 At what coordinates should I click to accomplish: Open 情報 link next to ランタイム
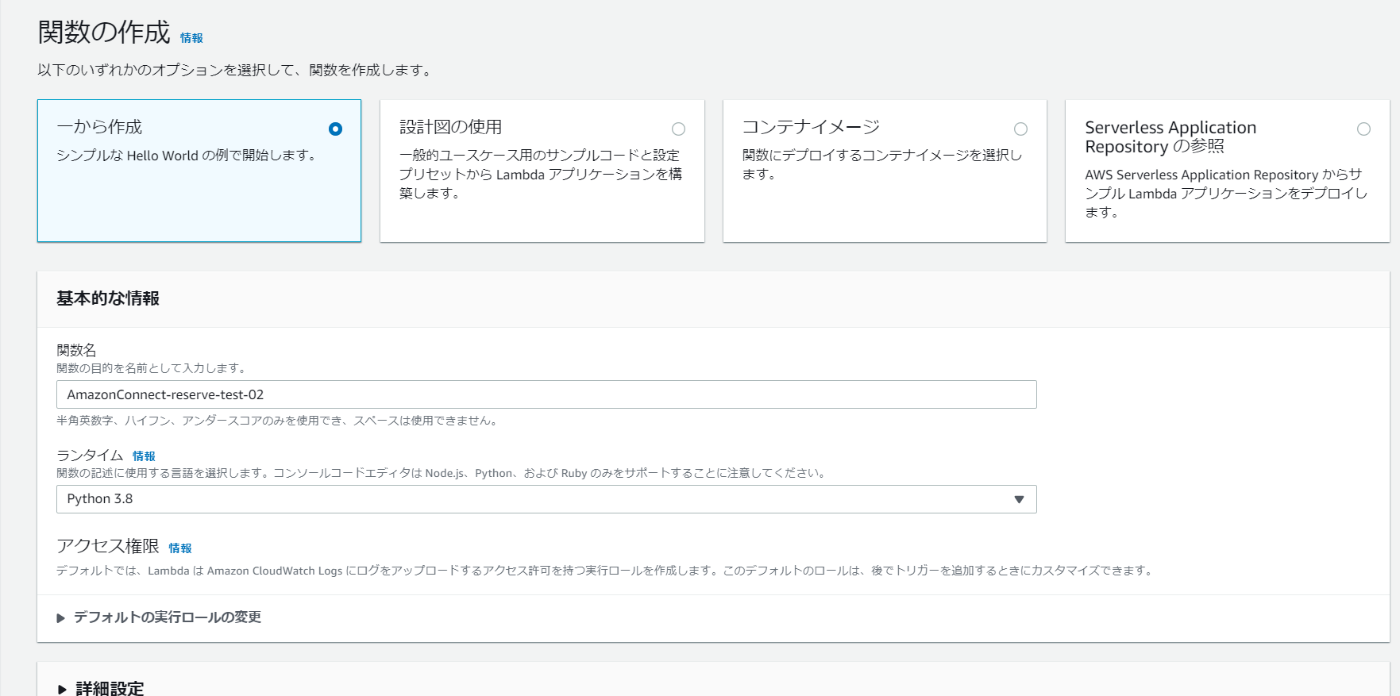[144, 456]
